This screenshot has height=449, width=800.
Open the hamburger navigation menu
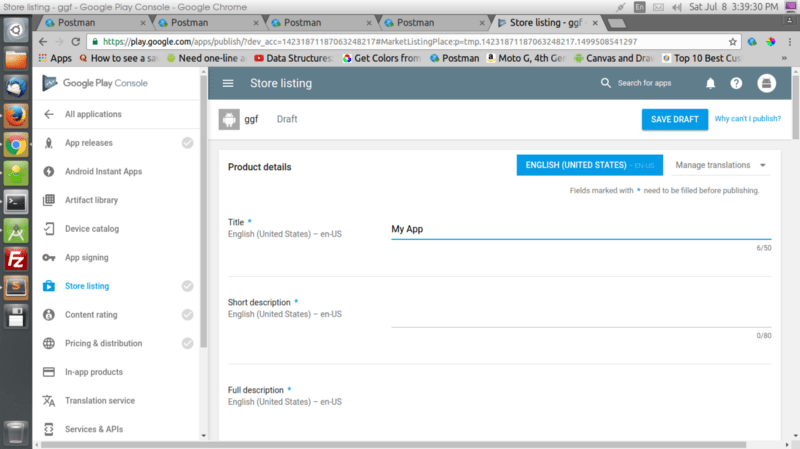(228, 83)
